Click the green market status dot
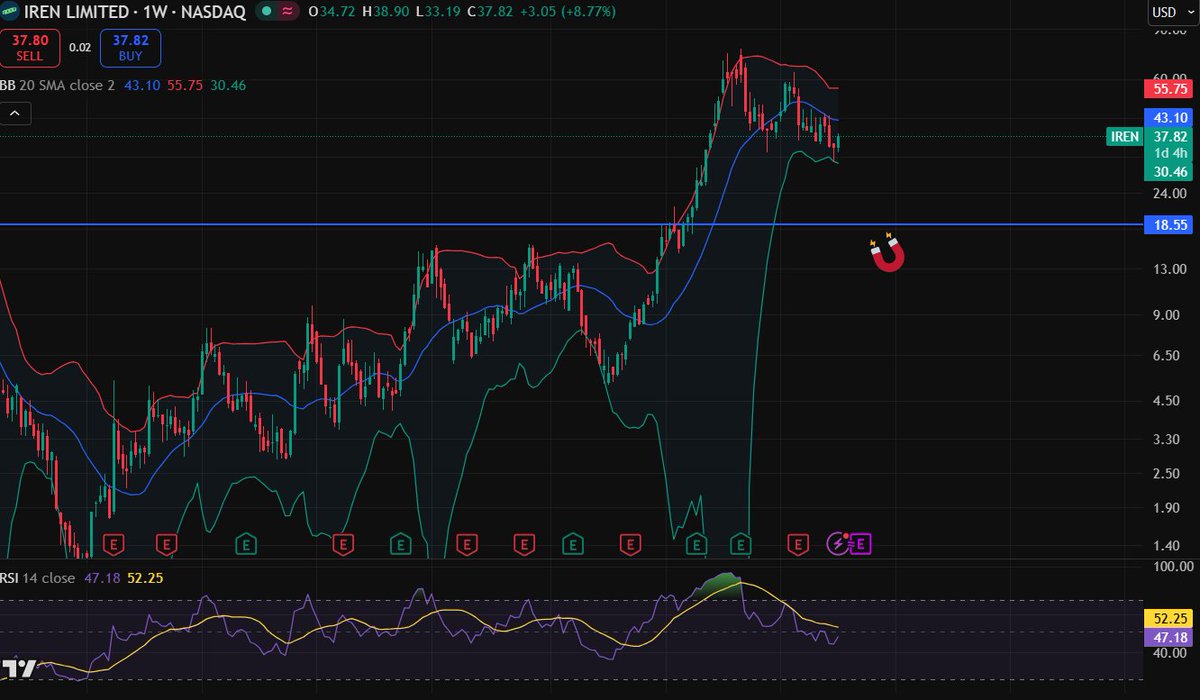This screenshot has width=1200, height=700. (266, 12)
